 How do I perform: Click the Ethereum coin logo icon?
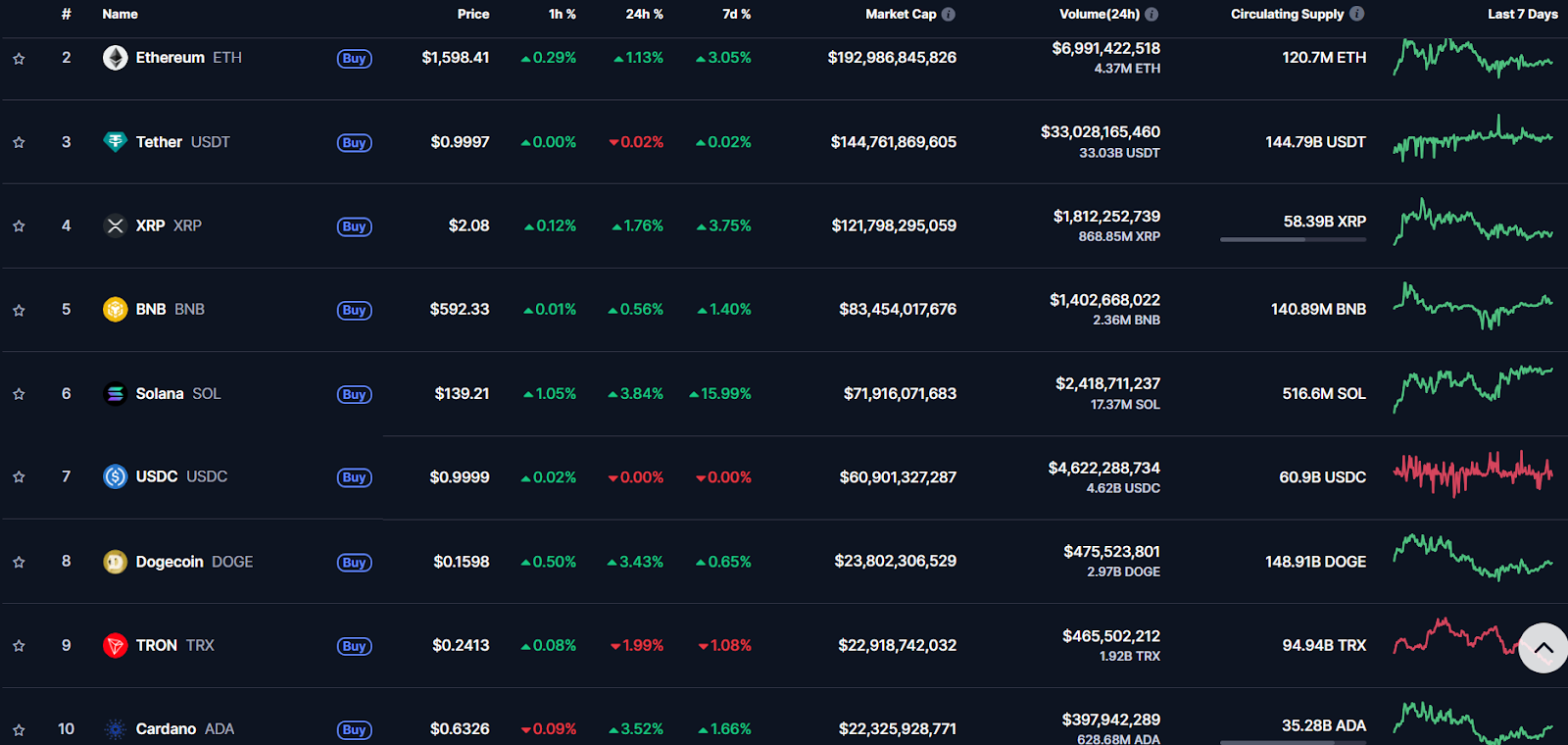115,58
